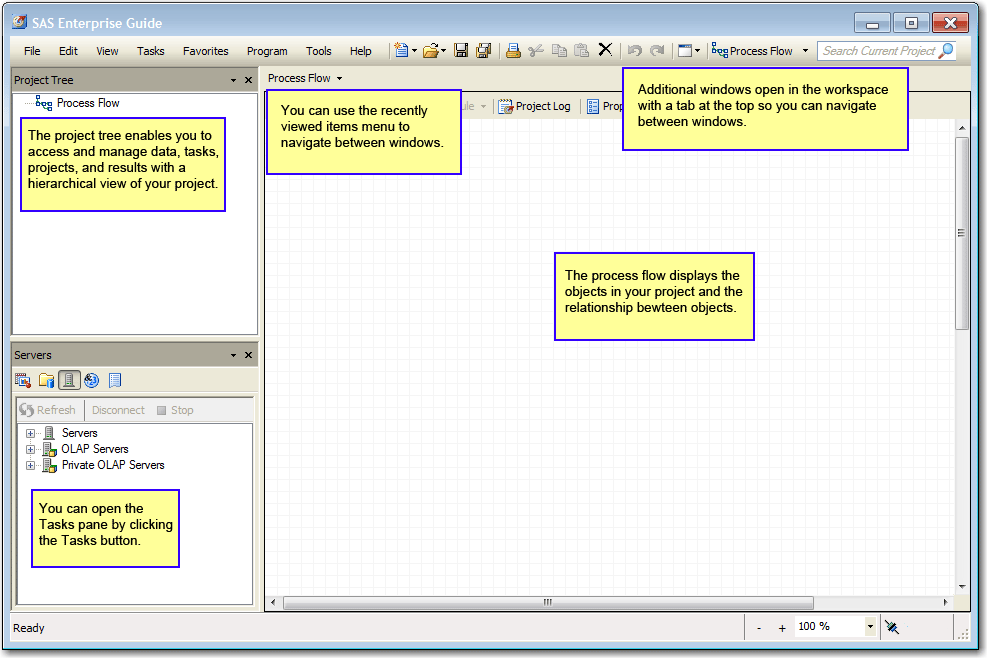Open the Tools menu
This screenshot has height=658, width=987.
pos(318,51)
